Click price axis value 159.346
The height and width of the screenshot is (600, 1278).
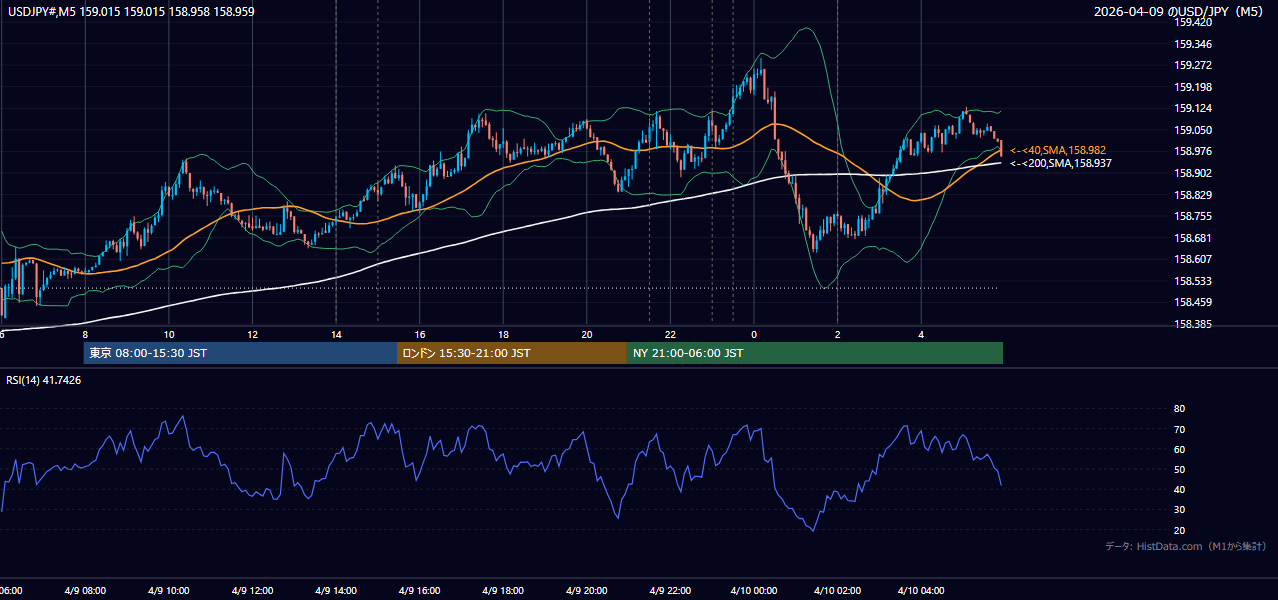(1194, 44)
